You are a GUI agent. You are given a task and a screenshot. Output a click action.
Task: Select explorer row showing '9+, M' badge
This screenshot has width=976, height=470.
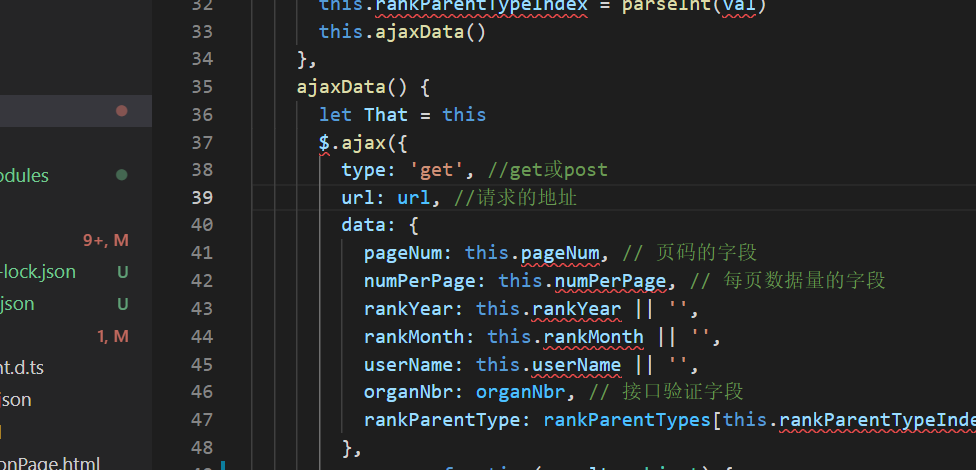[x=76, y=240]
